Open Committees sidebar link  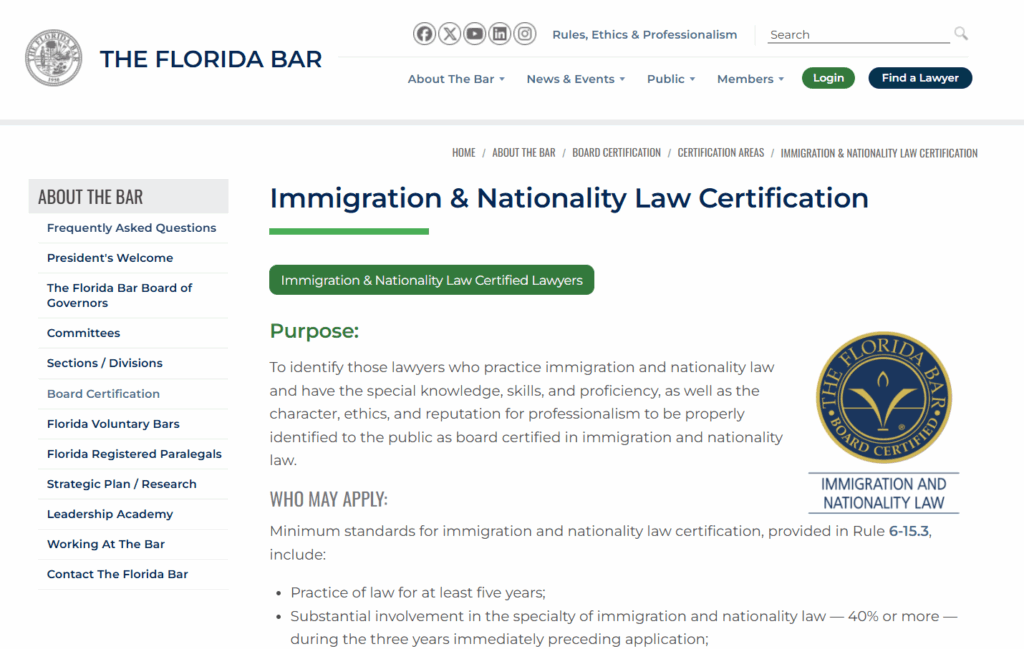click(84, 333)
